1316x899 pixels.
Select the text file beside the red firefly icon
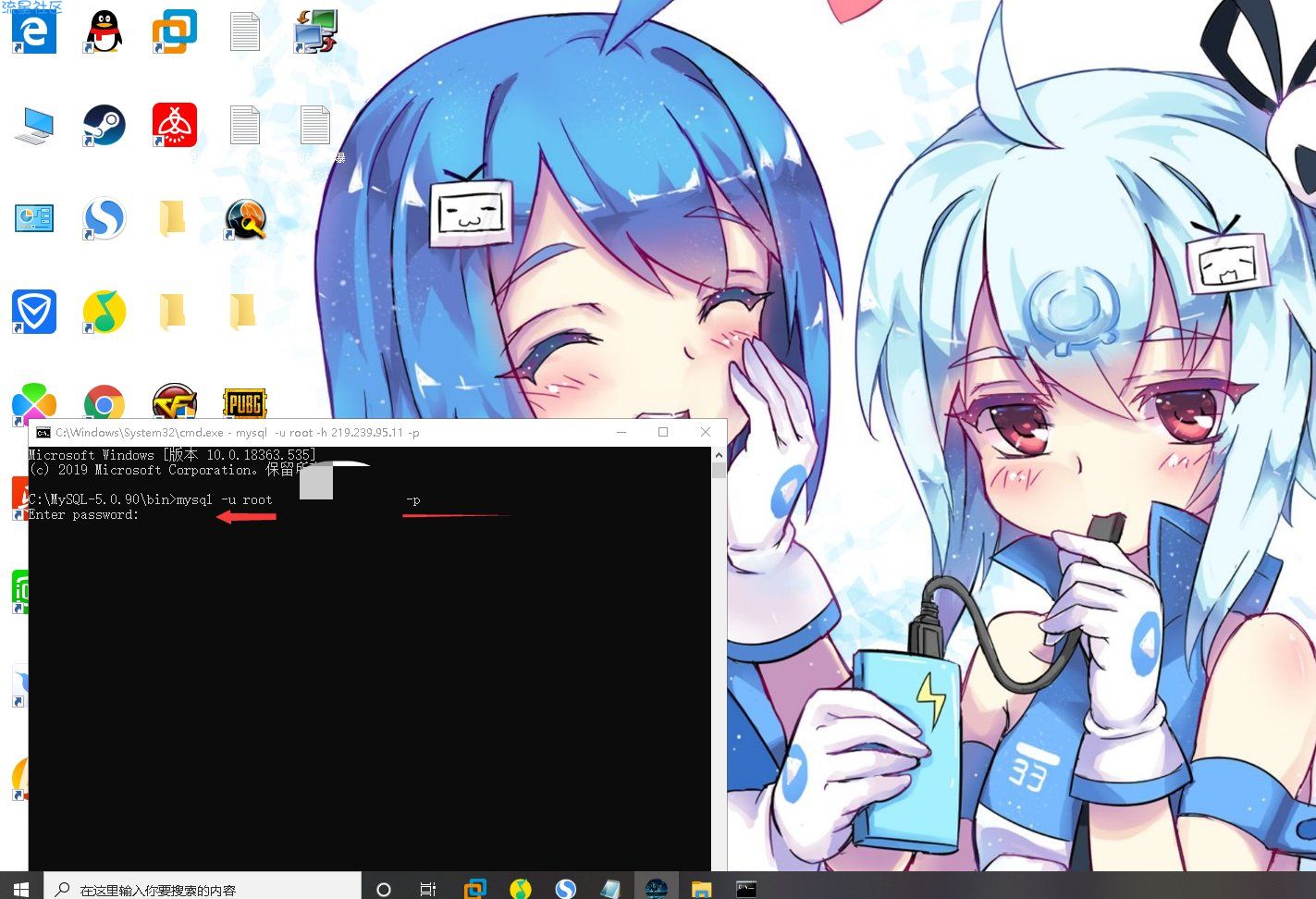pos(244,125)
